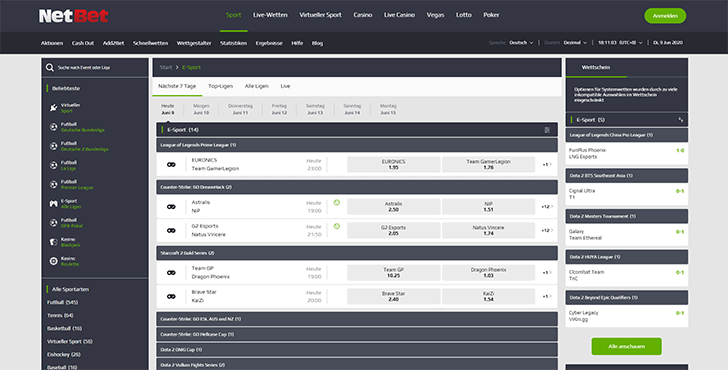
Task: Click the Virtueller Sport icon in Beliebteste
Action: click(53, 108)
